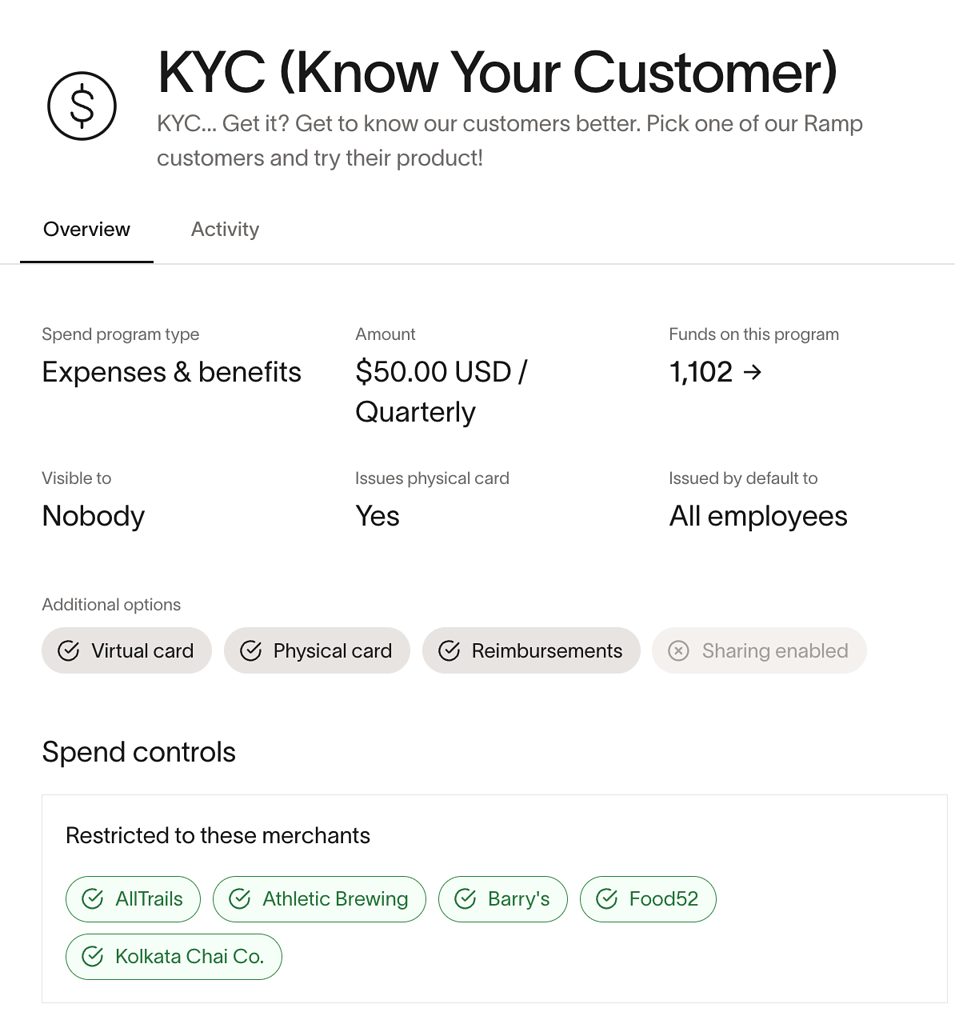The image size is (955, 1024).
Task: Click the crossed-out icon on Sharing enabled
Action: 678,650
